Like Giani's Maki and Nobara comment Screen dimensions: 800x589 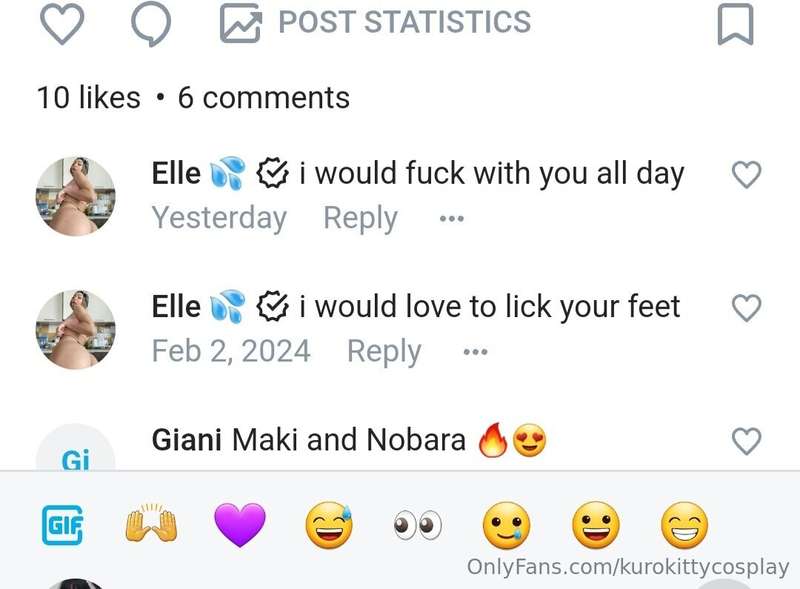pyautogui.click(x=746, y=441)
